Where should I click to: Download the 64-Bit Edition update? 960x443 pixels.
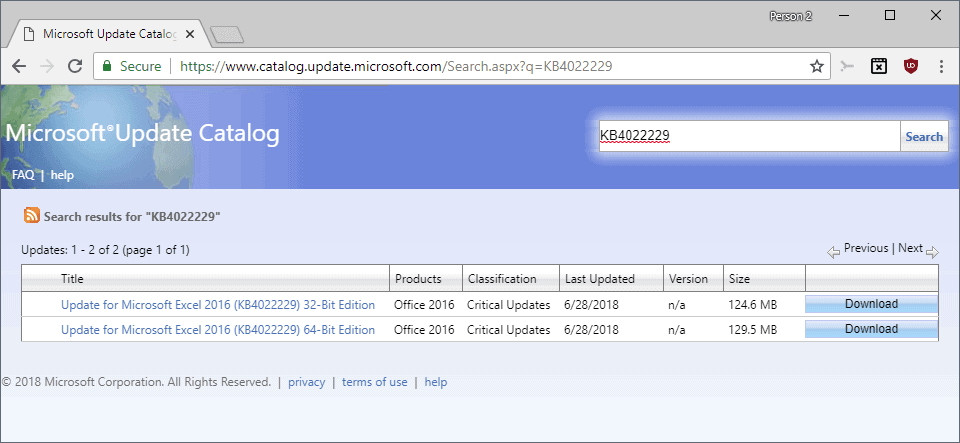871,329
